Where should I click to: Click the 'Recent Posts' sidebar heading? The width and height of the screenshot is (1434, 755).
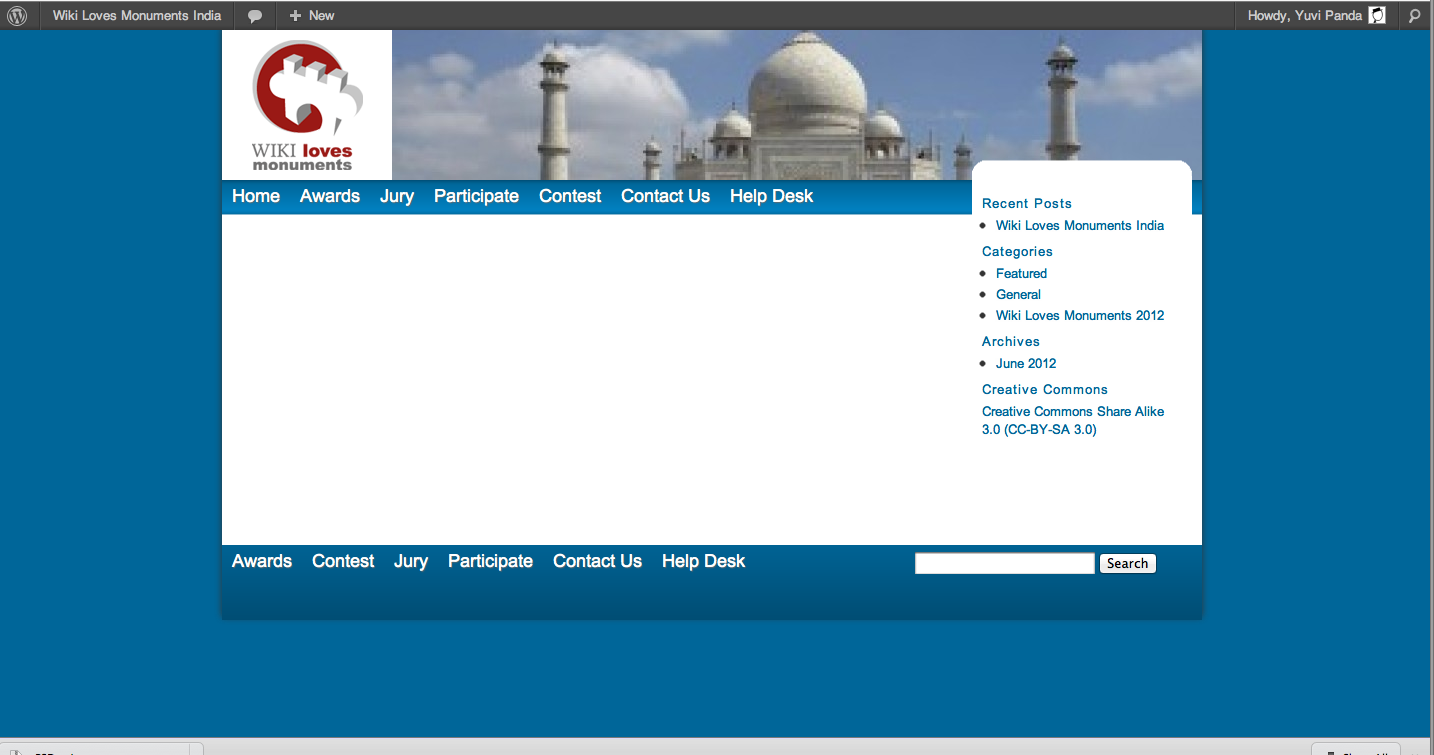pyautogui.click(x=1027, y=203)
